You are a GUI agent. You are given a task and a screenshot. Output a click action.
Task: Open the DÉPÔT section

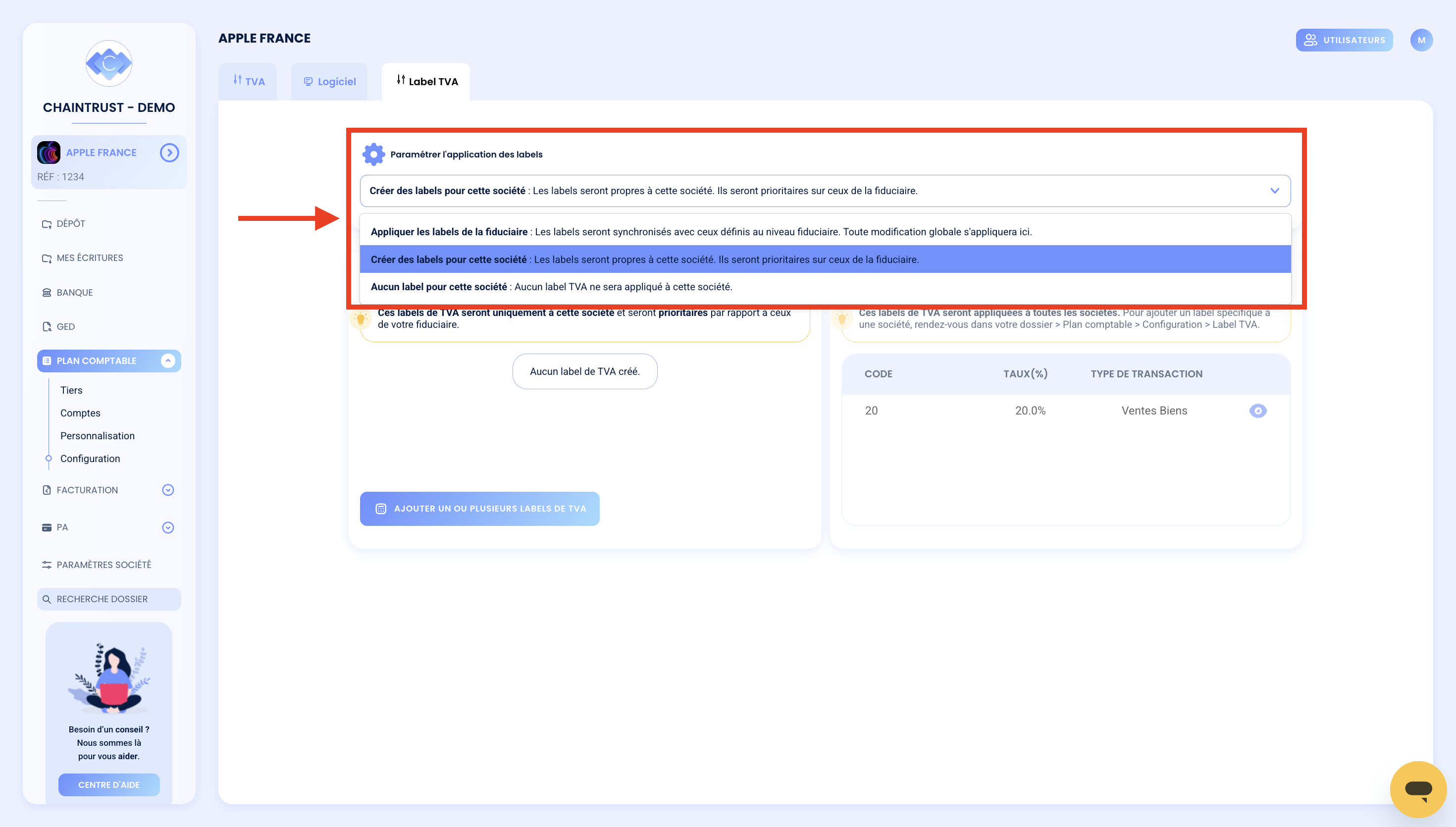pyautogui.click(x=71, y=224)
